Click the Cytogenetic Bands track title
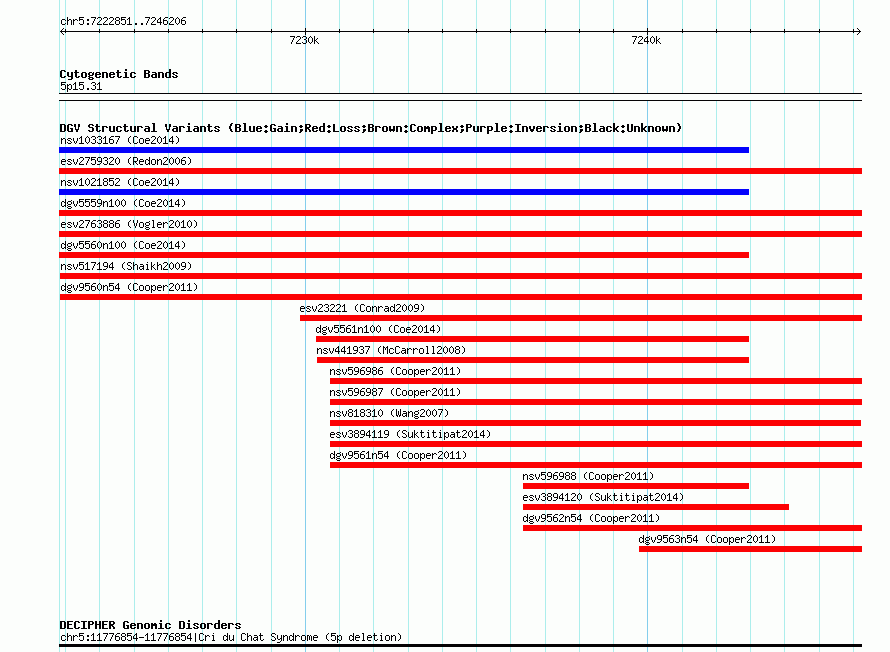890x652 pixels. pyautogui.click(x=119, y=74)
